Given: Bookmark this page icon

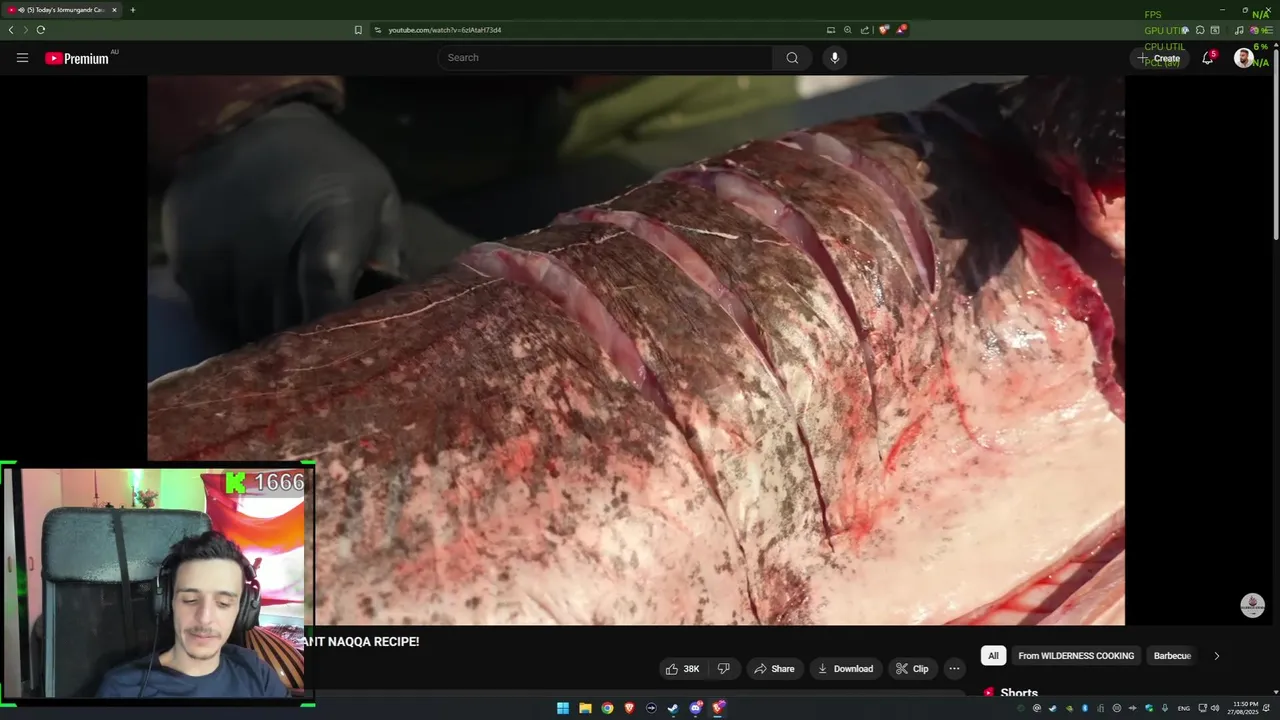Looking at the screenshot, I should (358, 30).
